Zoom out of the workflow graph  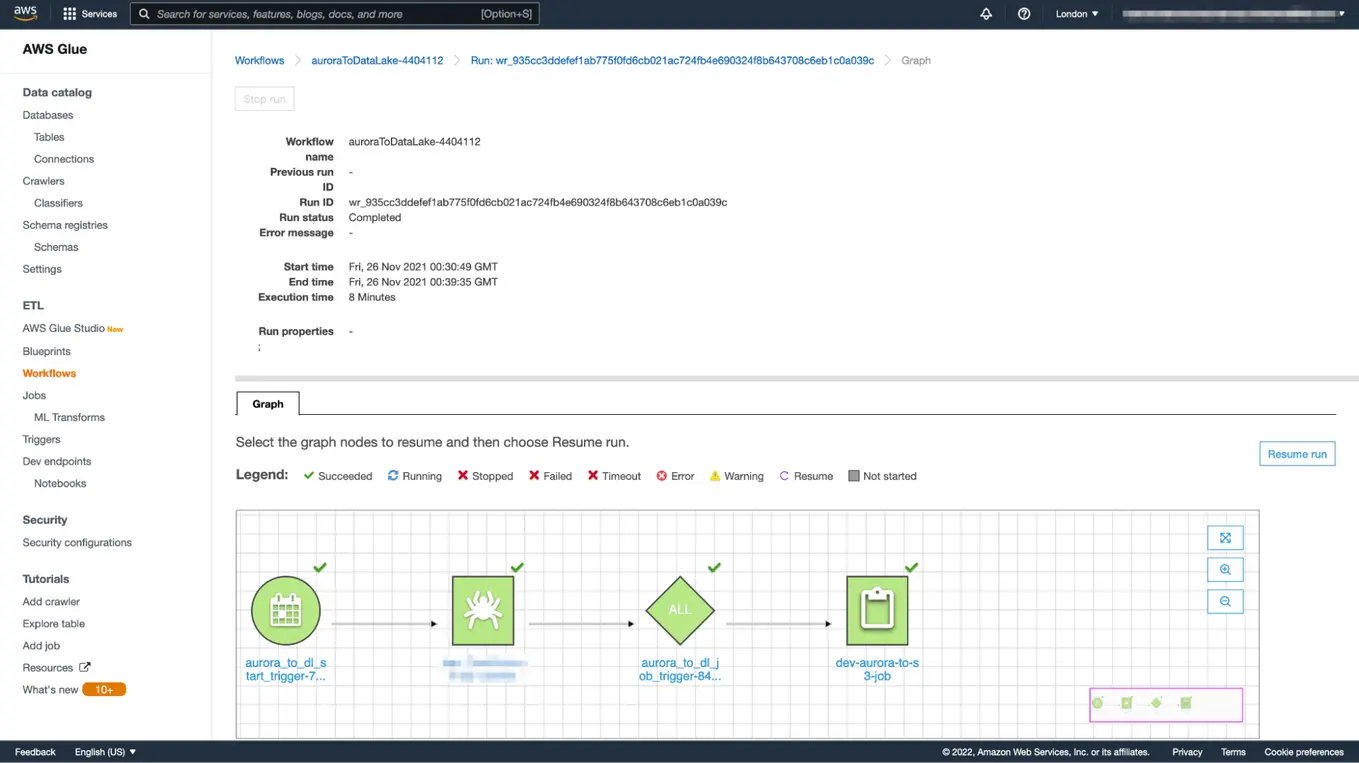click(1225, 601)
